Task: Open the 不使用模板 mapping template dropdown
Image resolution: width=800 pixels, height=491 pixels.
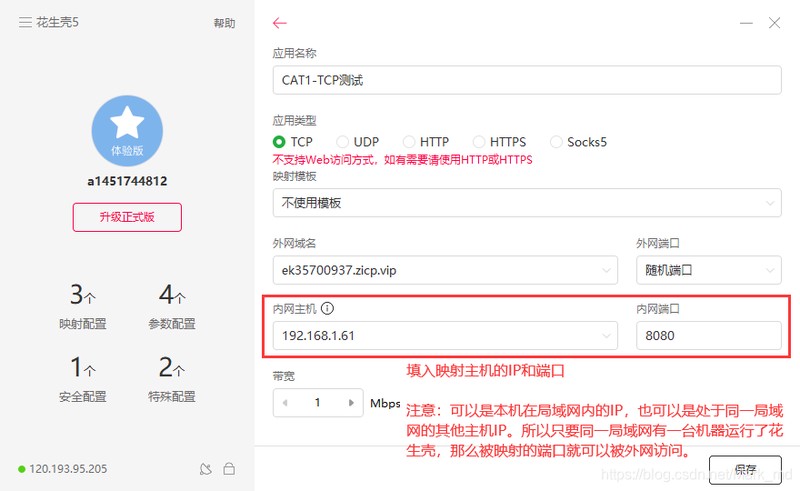Action: [527, 203]
